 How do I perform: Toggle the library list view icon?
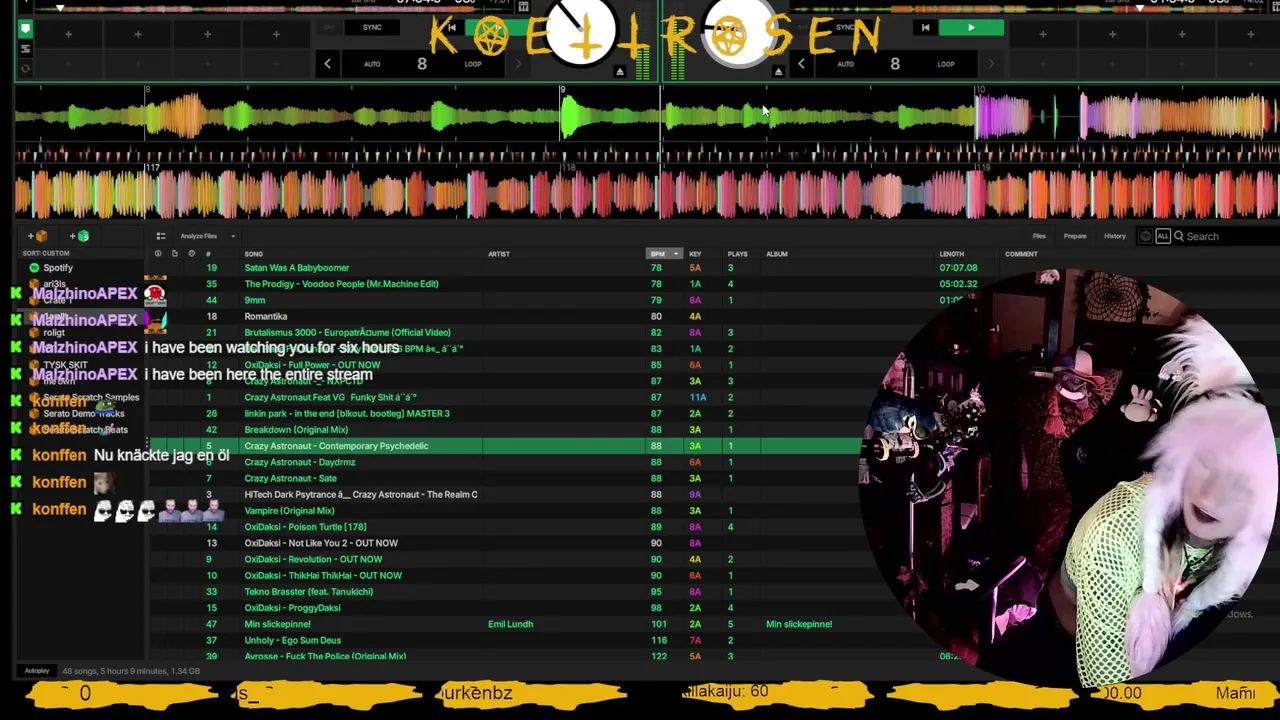pyautogui.click(x=160, y=236)
